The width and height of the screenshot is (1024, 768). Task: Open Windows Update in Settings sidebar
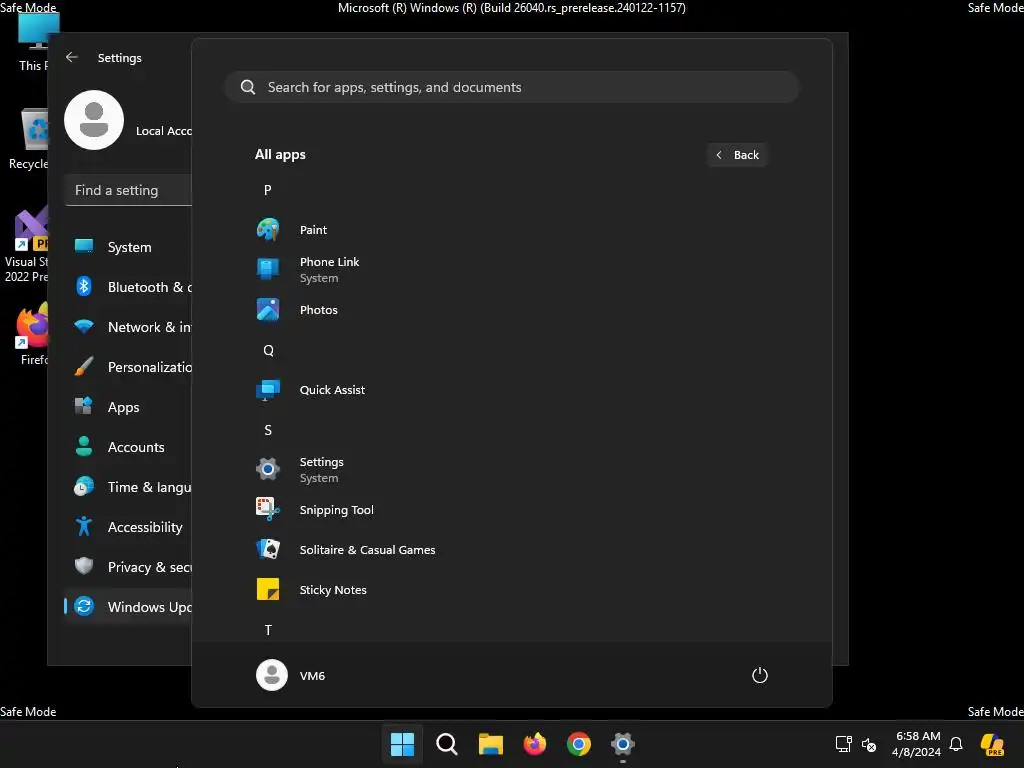(128, 607)
